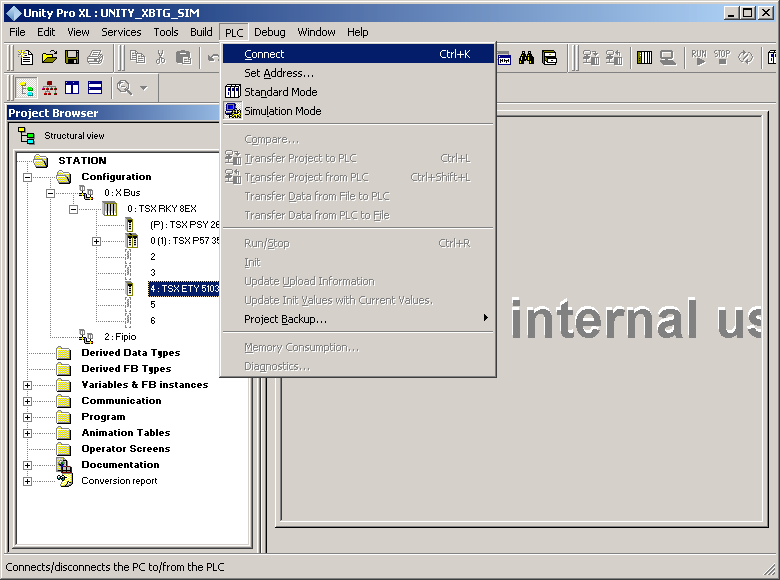
Task: Select the 4 : TSX ETY 5103 module
Action: (184, 289)
